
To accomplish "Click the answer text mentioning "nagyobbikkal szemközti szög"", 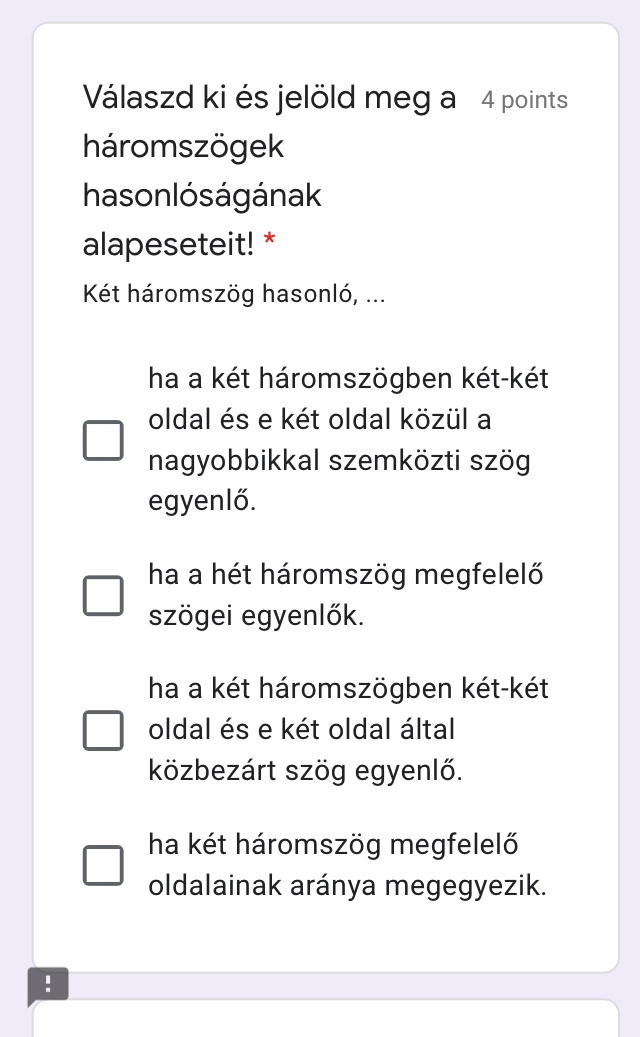I will click(339, 461).
